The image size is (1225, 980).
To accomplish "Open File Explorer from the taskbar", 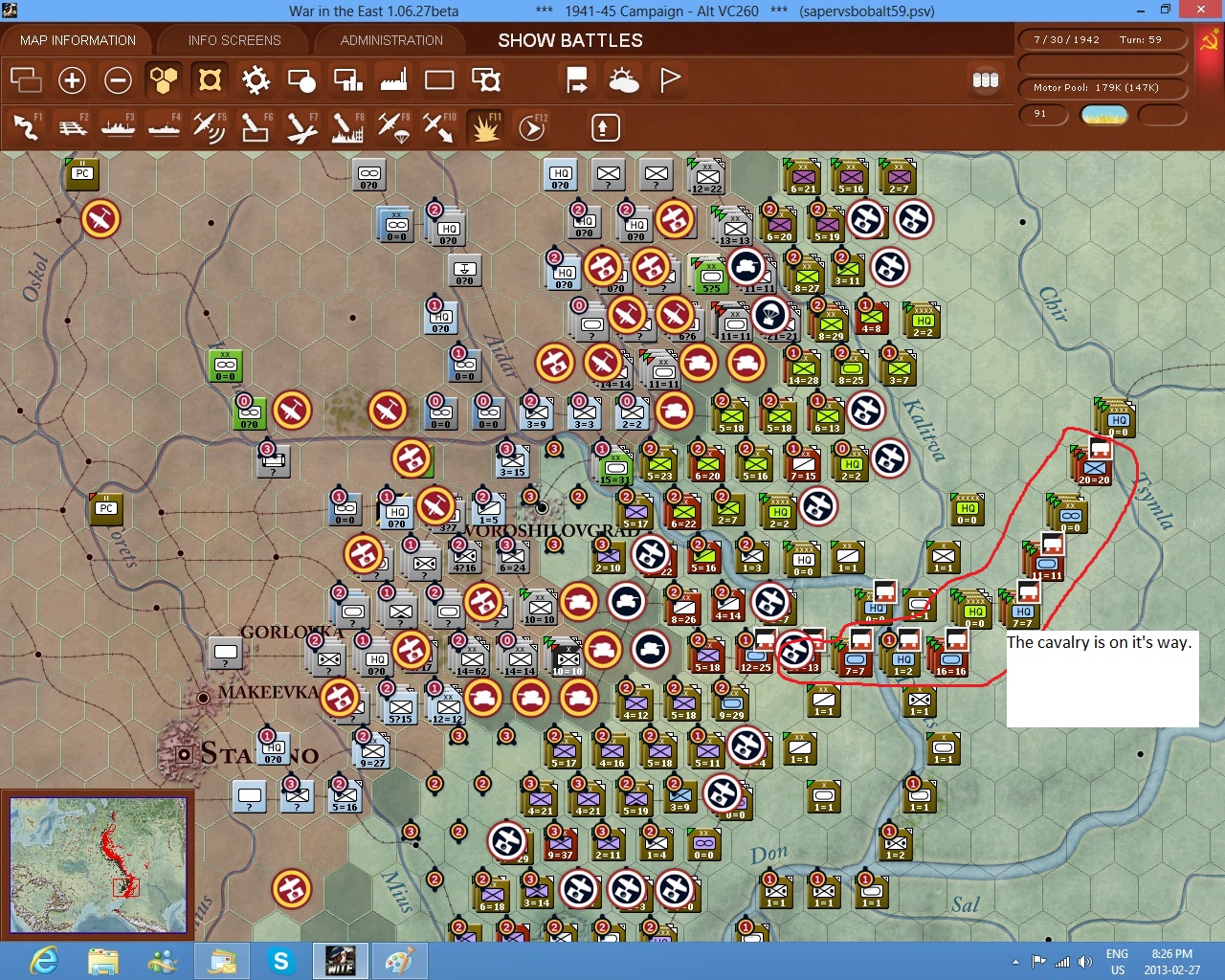I will point(103,961).
